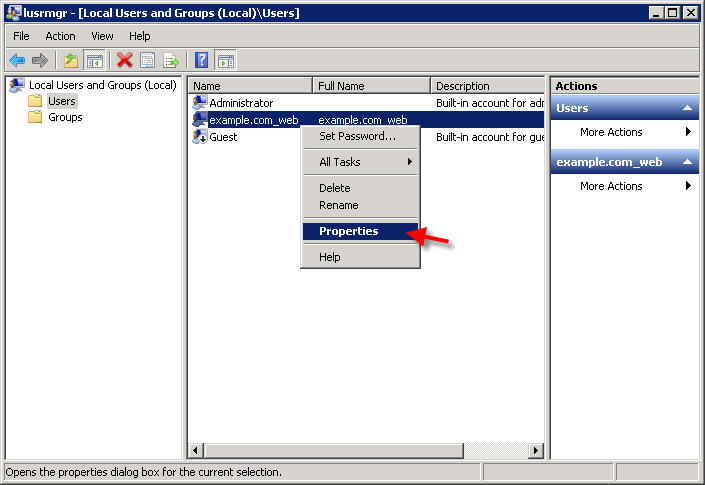The image size is (705, 485).
Task: Click the Actions pane header
Action: [625, 86]
